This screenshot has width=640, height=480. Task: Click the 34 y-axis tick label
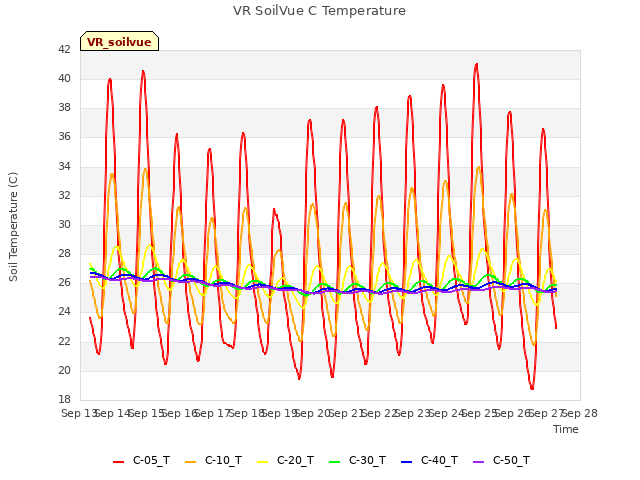(x=64, y=166)
